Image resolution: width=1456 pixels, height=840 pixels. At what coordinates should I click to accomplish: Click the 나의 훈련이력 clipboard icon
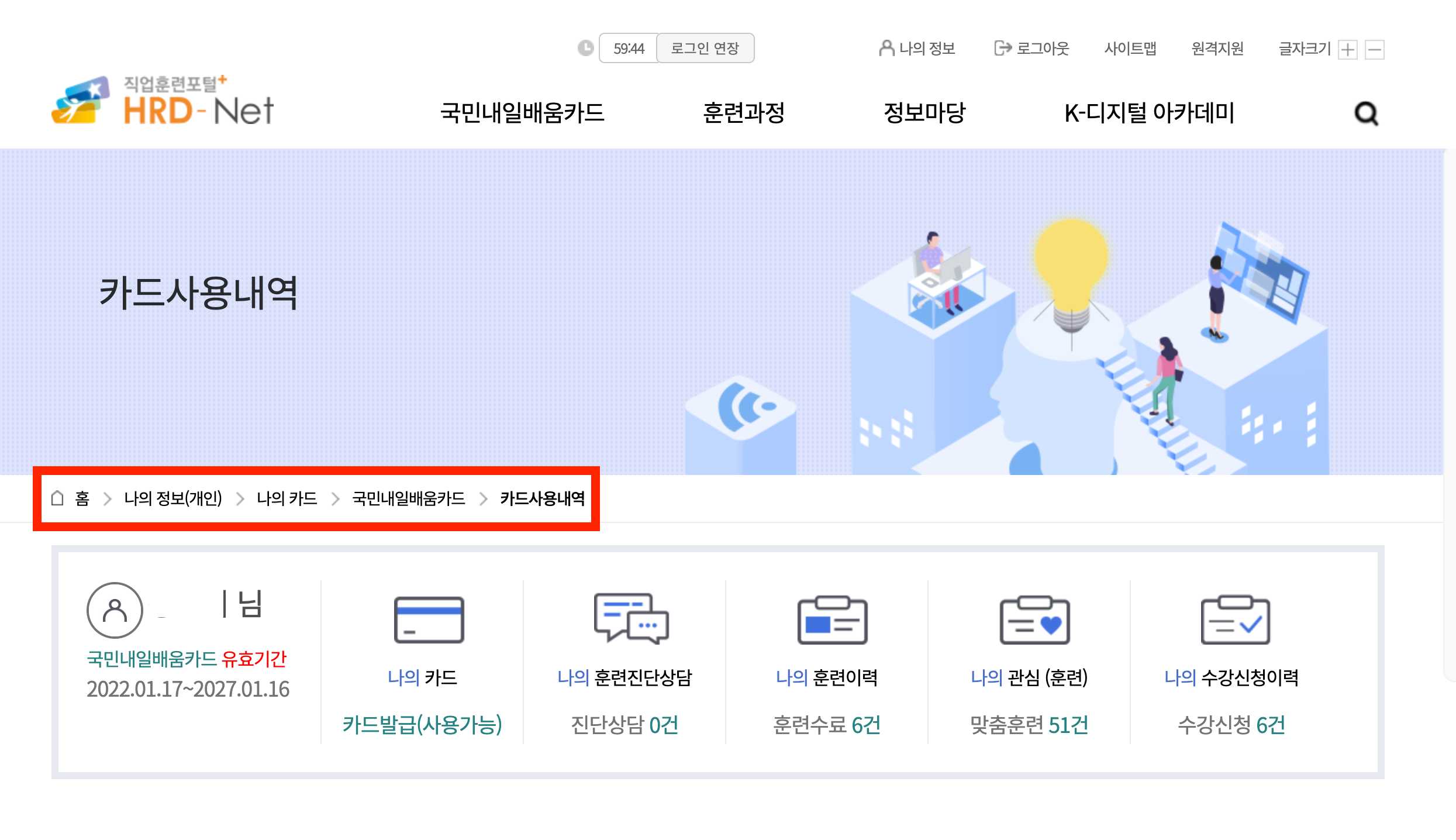(x=832, y=620)
